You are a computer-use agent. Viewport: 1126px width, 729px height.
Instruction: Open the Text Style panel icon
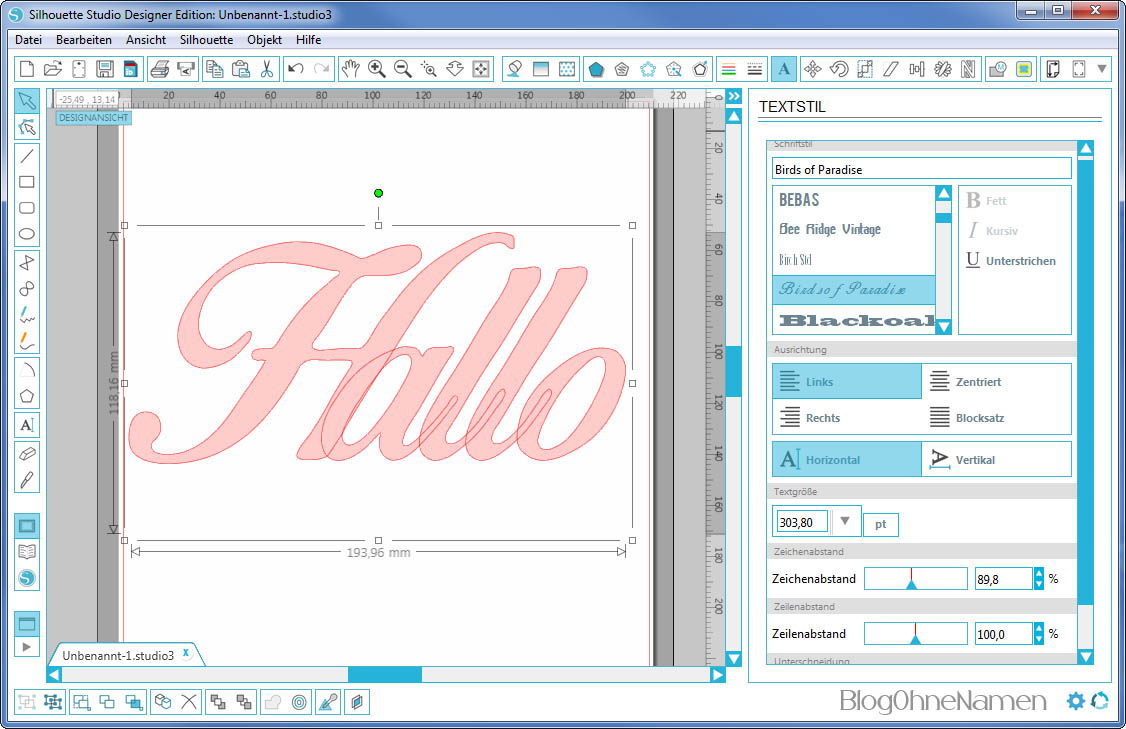784,69
